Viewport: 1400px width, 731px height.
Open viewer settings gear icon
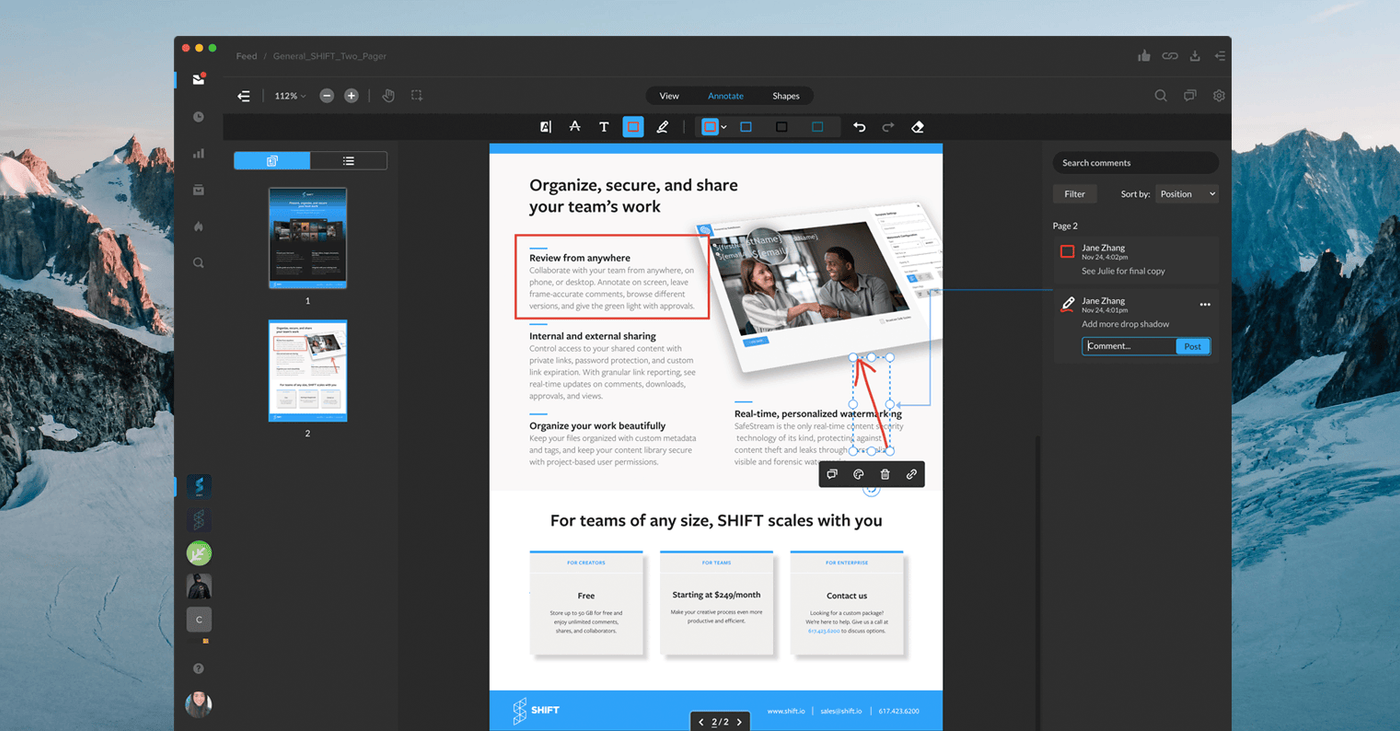click(x=1219, y=96)
